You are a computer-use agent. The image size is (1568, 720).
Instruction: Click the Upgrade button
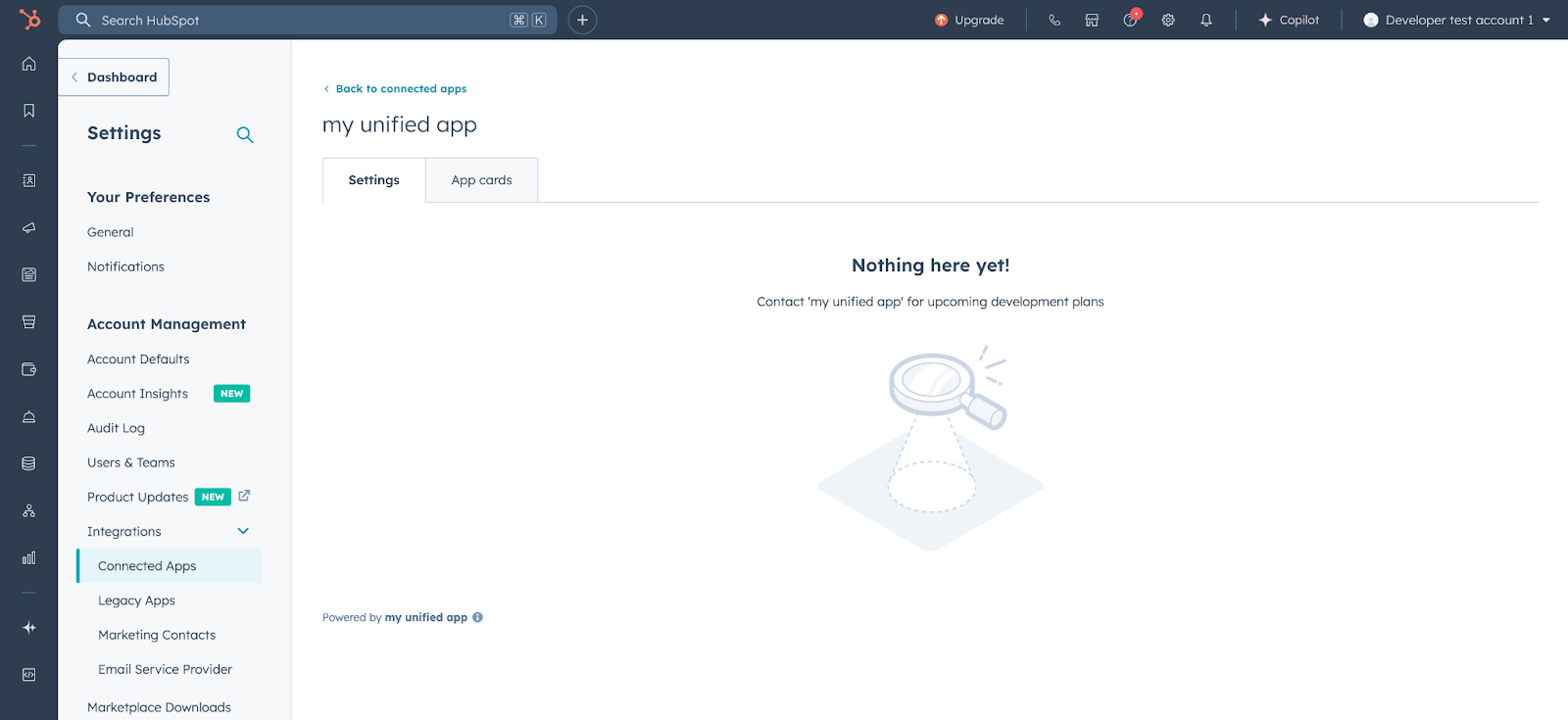tap(969, 20)
